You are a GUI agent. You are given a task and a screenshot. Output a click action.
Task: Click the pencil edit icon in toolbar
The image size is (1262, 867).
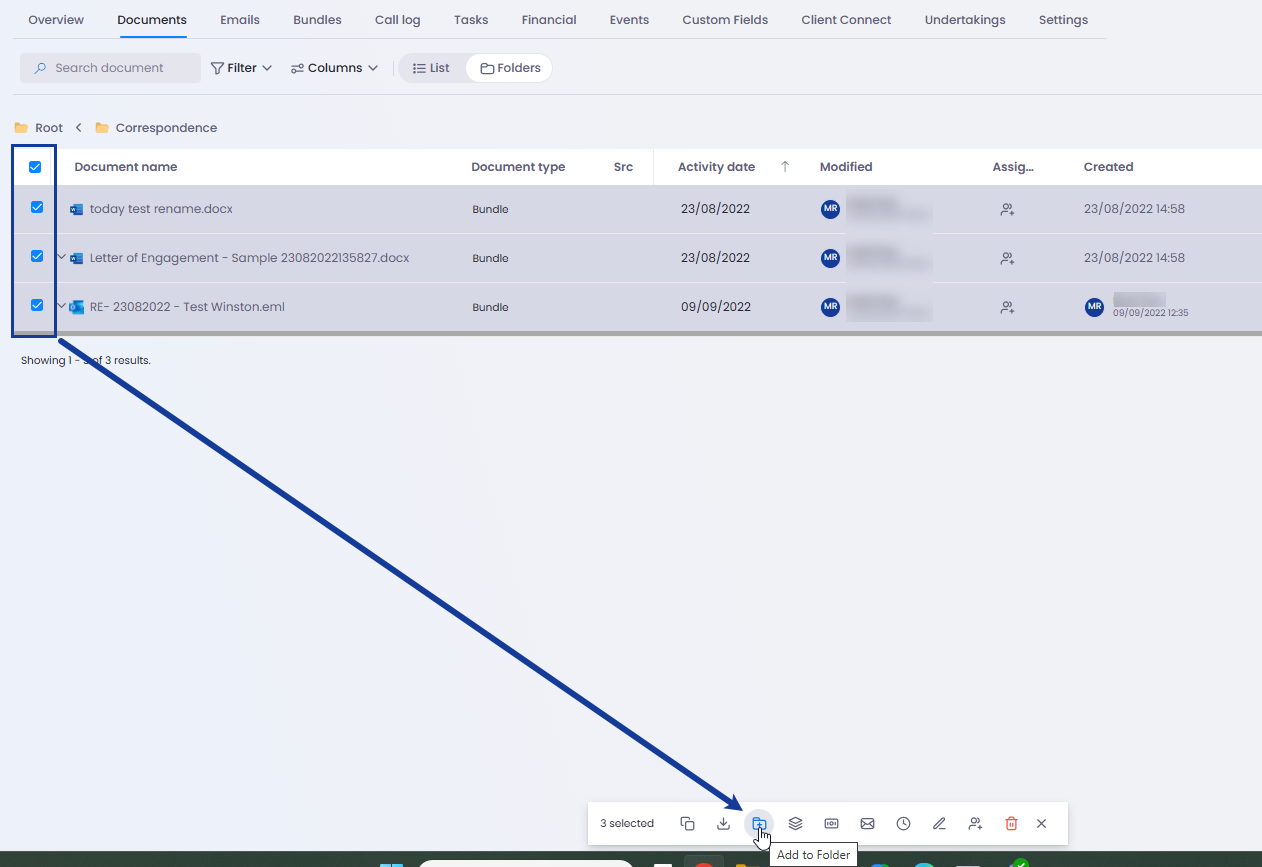(939, 823)
